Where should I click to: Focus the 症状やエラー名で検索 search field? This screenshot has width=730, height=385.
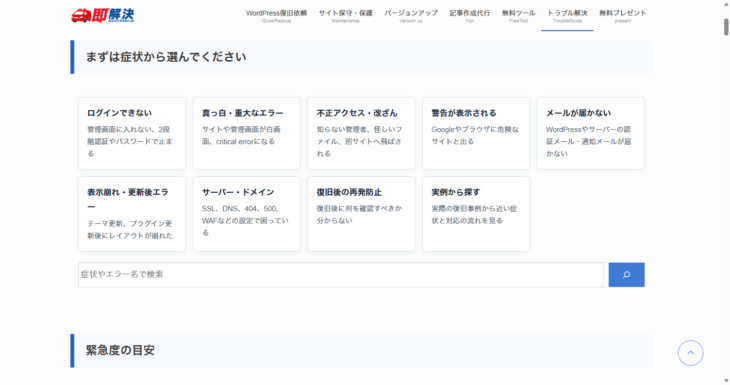point(341,275)
